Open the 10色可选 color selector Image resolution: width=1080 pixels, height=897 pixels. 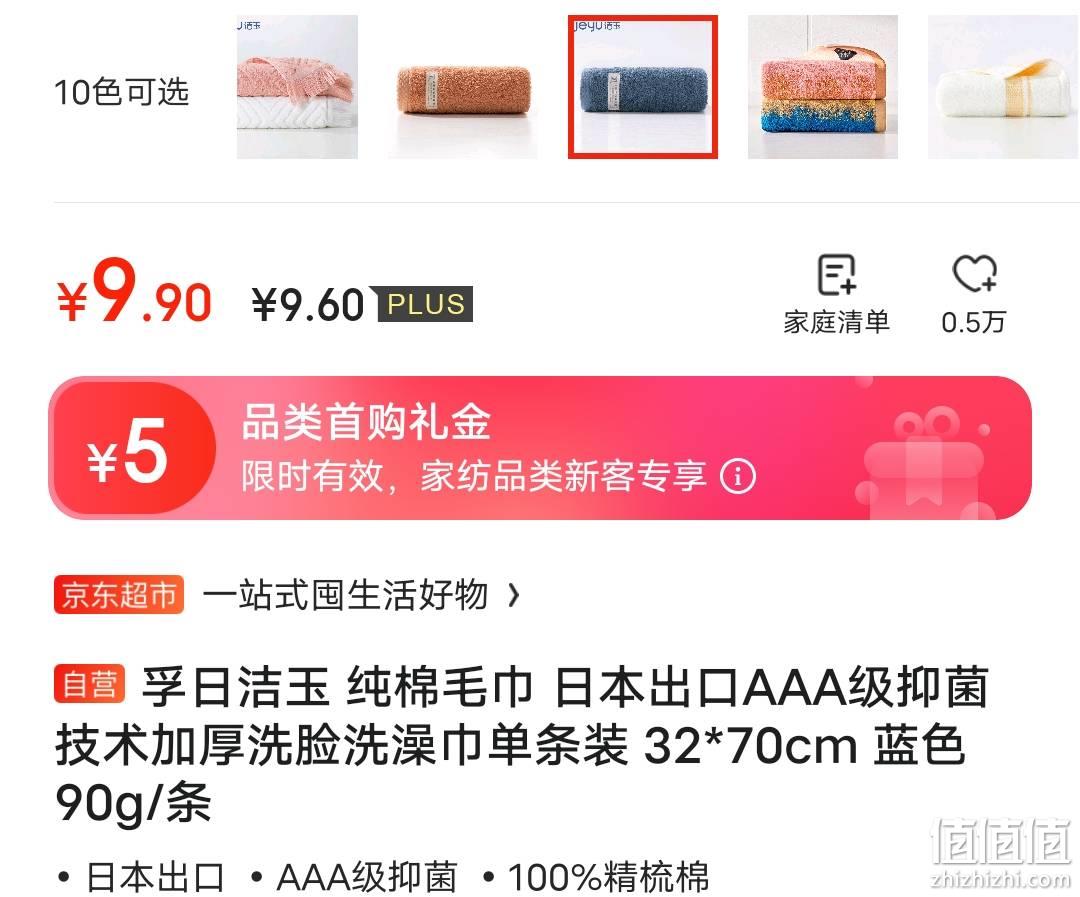121,92
